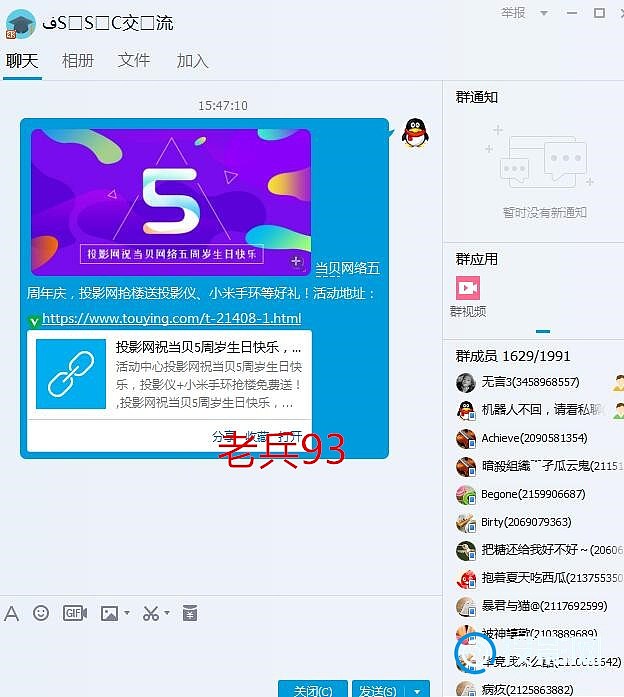Click the 举报 report button

pyautogui.click(x=513, y=12)
